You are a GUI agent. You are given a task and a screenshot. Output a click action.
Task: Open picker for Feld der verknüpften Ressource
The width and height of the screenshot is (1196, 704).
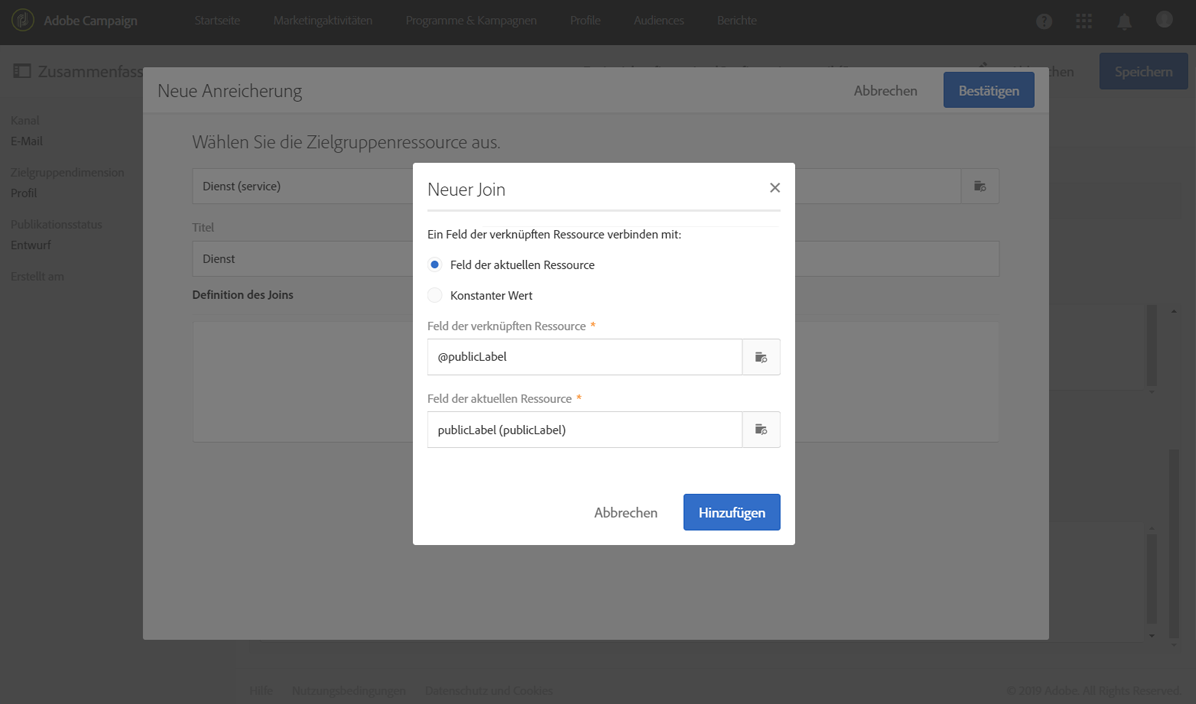pos(761,357)
